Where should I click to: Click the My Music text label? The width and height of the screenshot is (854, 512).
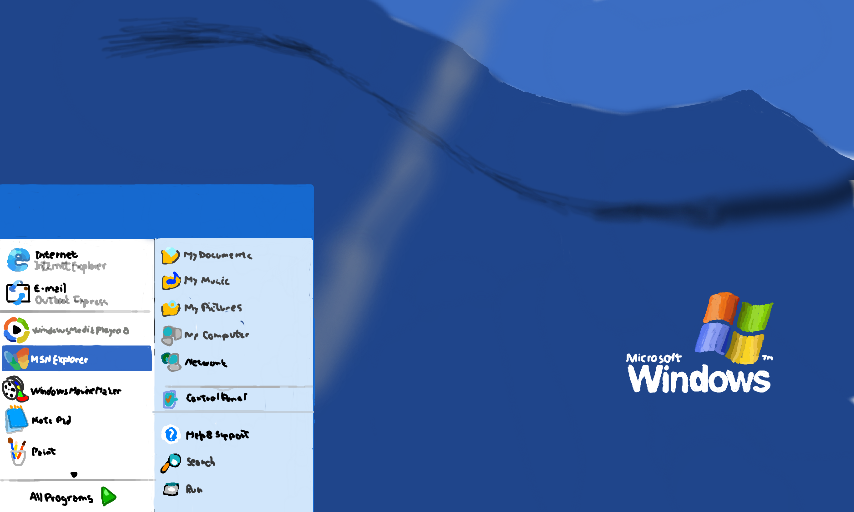pos(206,281)
